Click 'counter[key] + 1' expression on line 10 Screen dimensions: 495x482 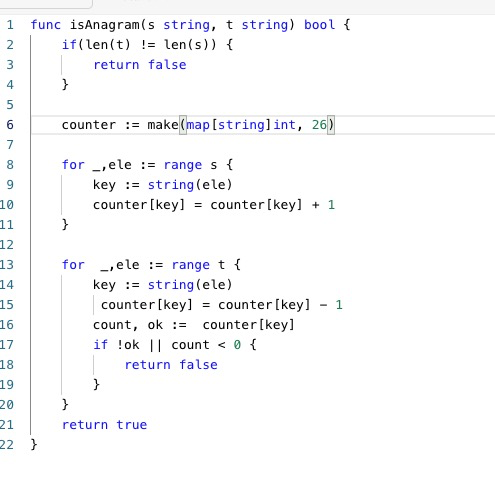click(273, 205)
